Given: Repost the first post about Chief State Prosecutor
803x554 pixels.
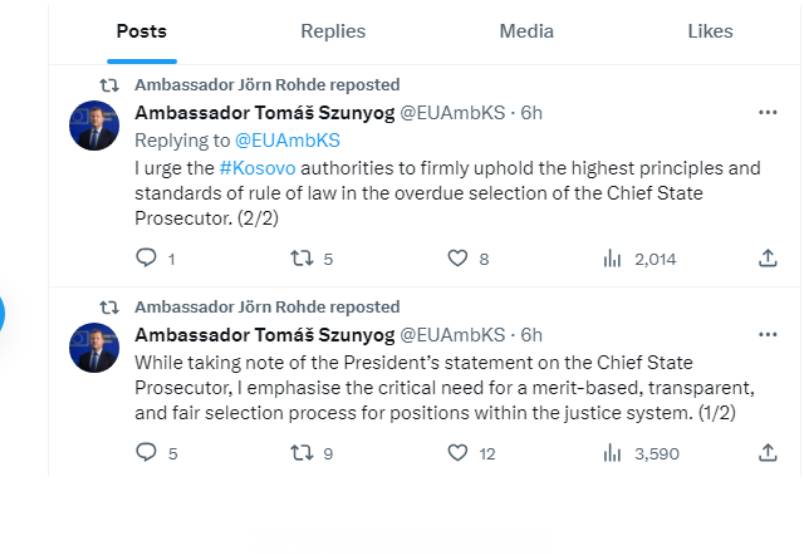Looking at the screenshot, I should coord(301,259).
